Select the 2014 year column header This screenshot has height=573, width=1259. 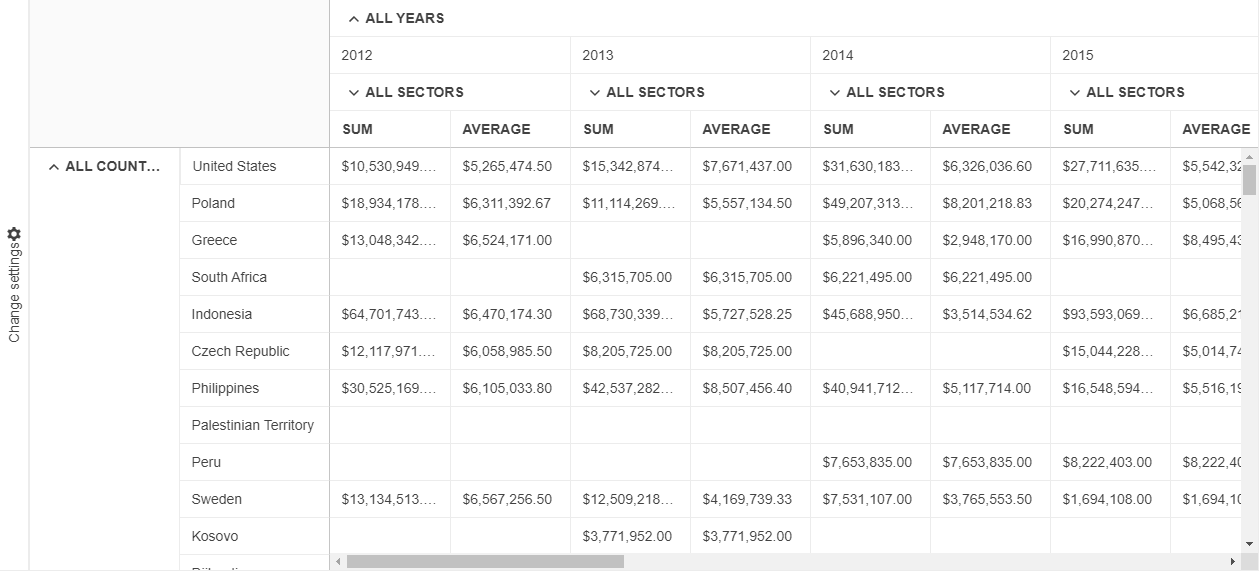(x=838, y=56)
